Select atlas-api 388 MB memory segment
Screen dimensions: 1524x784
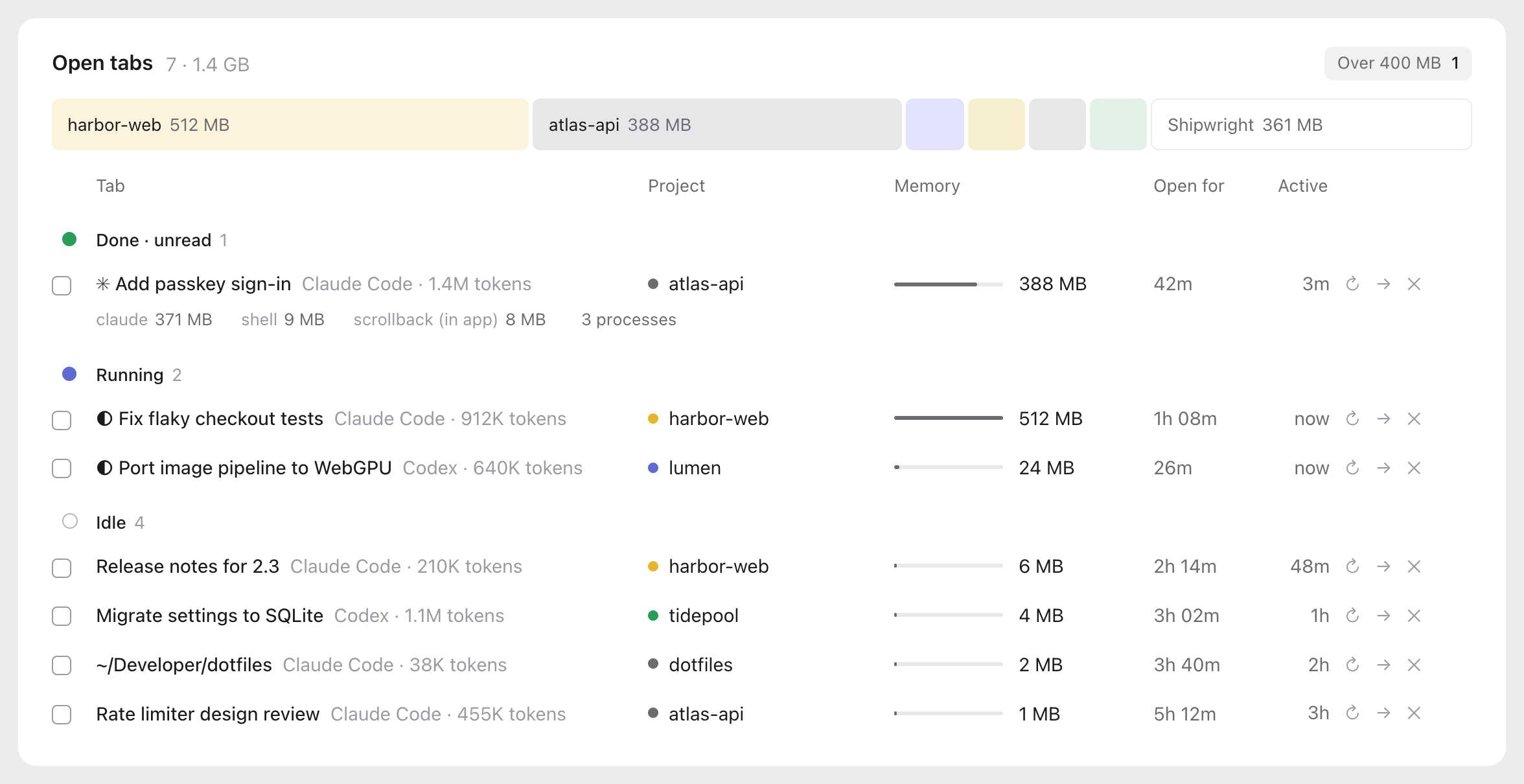click(x=717, y=124)
